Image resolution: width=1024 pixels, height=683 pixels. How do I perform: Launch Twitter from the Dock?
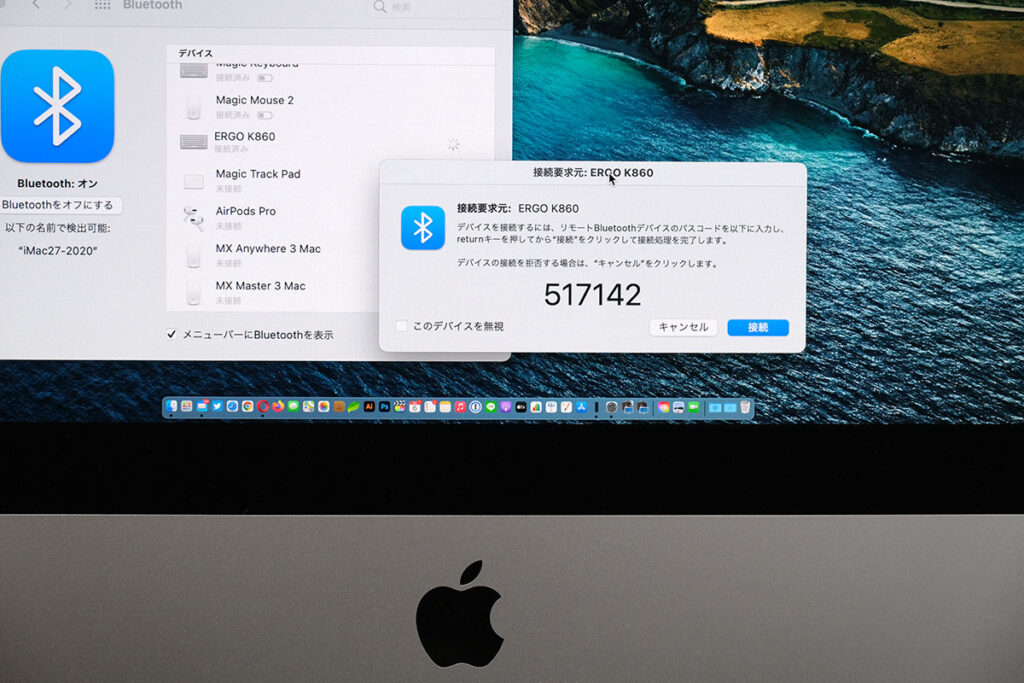click(x=217, y=406)
